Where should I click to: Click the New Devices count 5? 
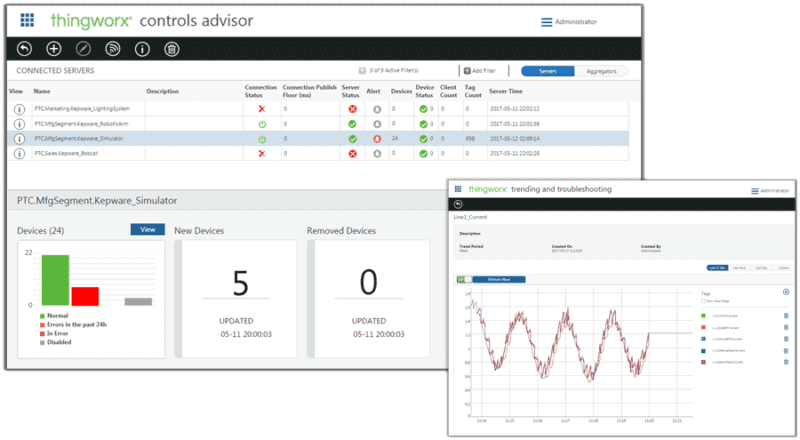click(240, 283)
